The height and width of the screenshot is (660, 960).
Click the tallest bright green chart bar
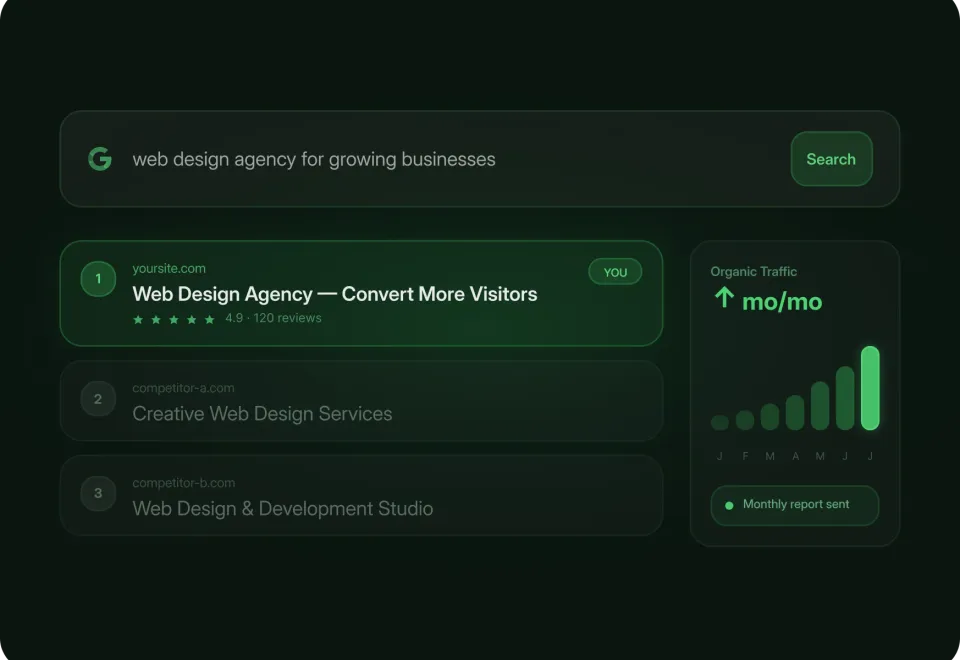pyautogui.click(x=870, y=388)
